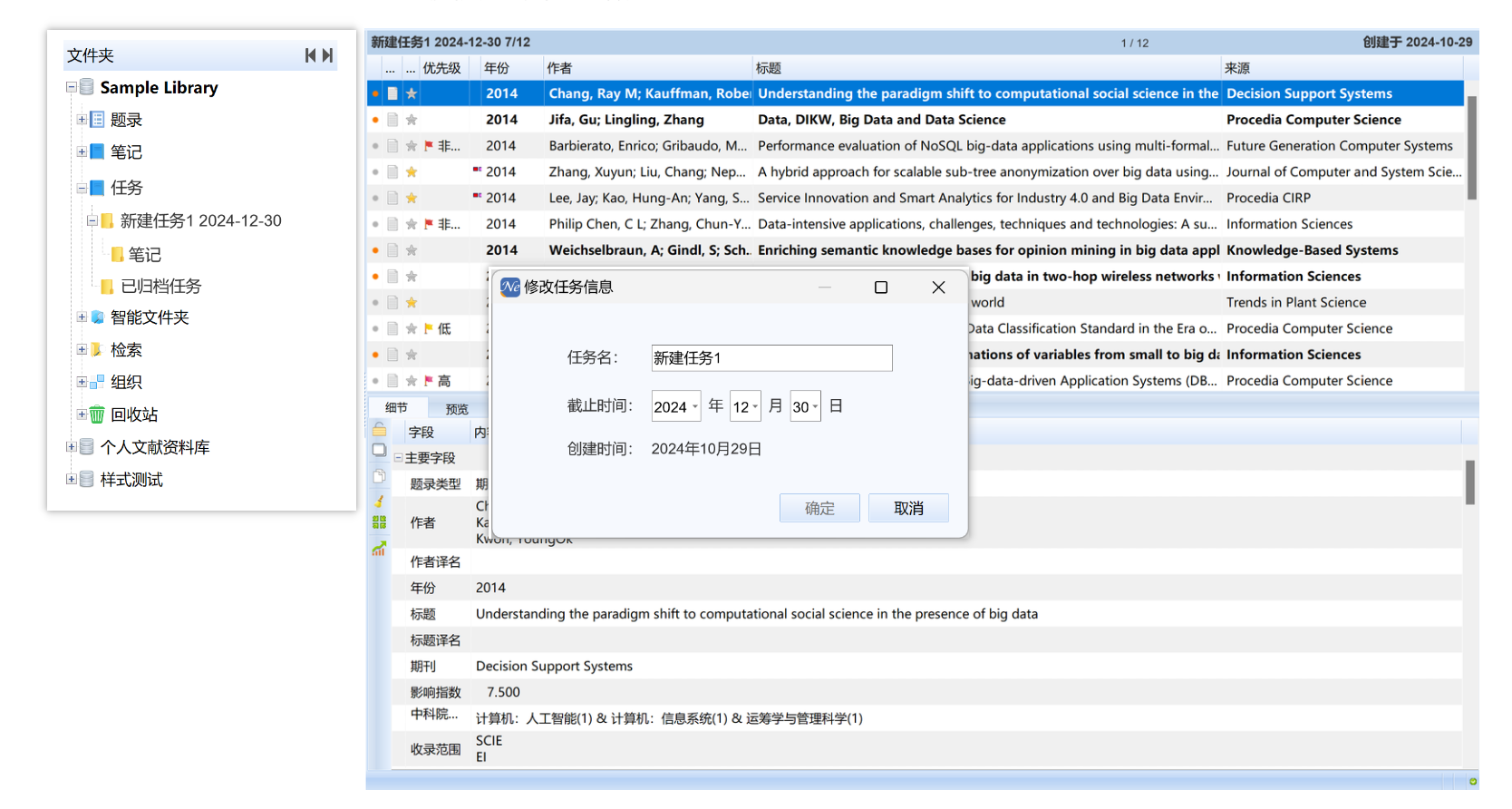Toggle the grey read dot in Barbierato row
The width and height of the screenshot is (1512, 809).
pyautogui.click(x=375, y=146)
